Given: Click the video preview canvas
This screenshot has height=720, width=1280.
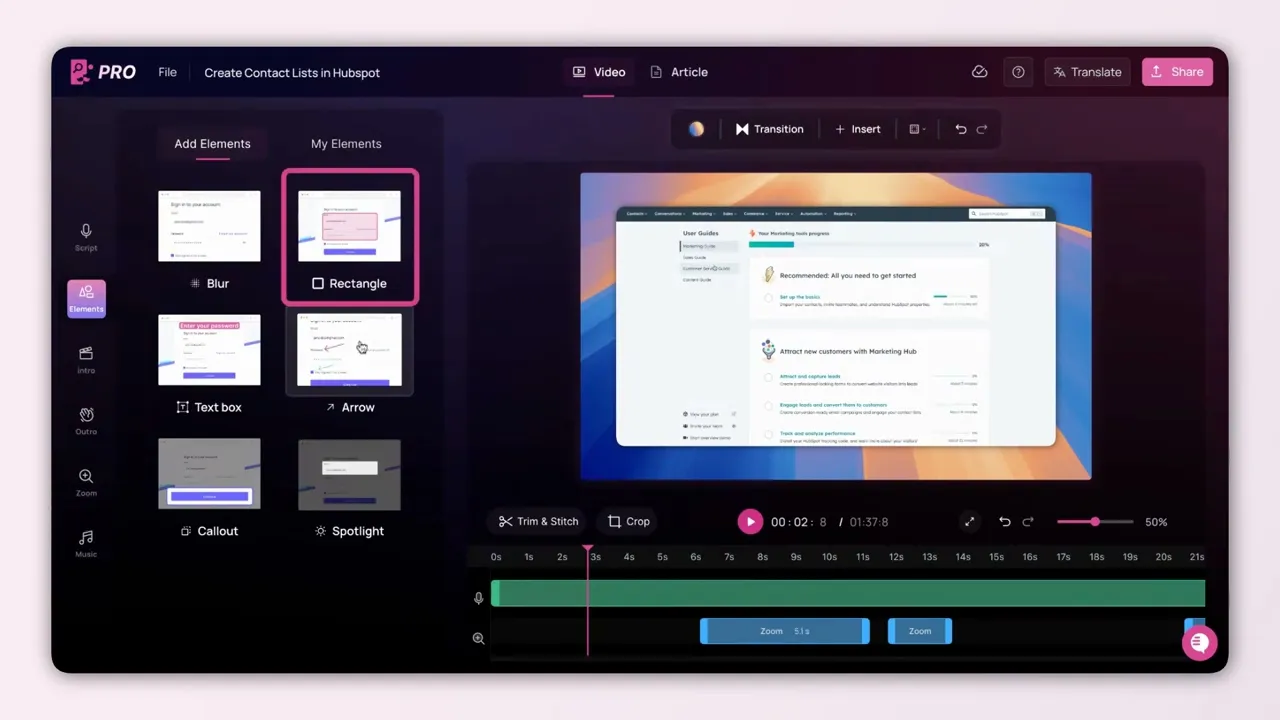Looking at the screenshot, I should pos(836,326).
